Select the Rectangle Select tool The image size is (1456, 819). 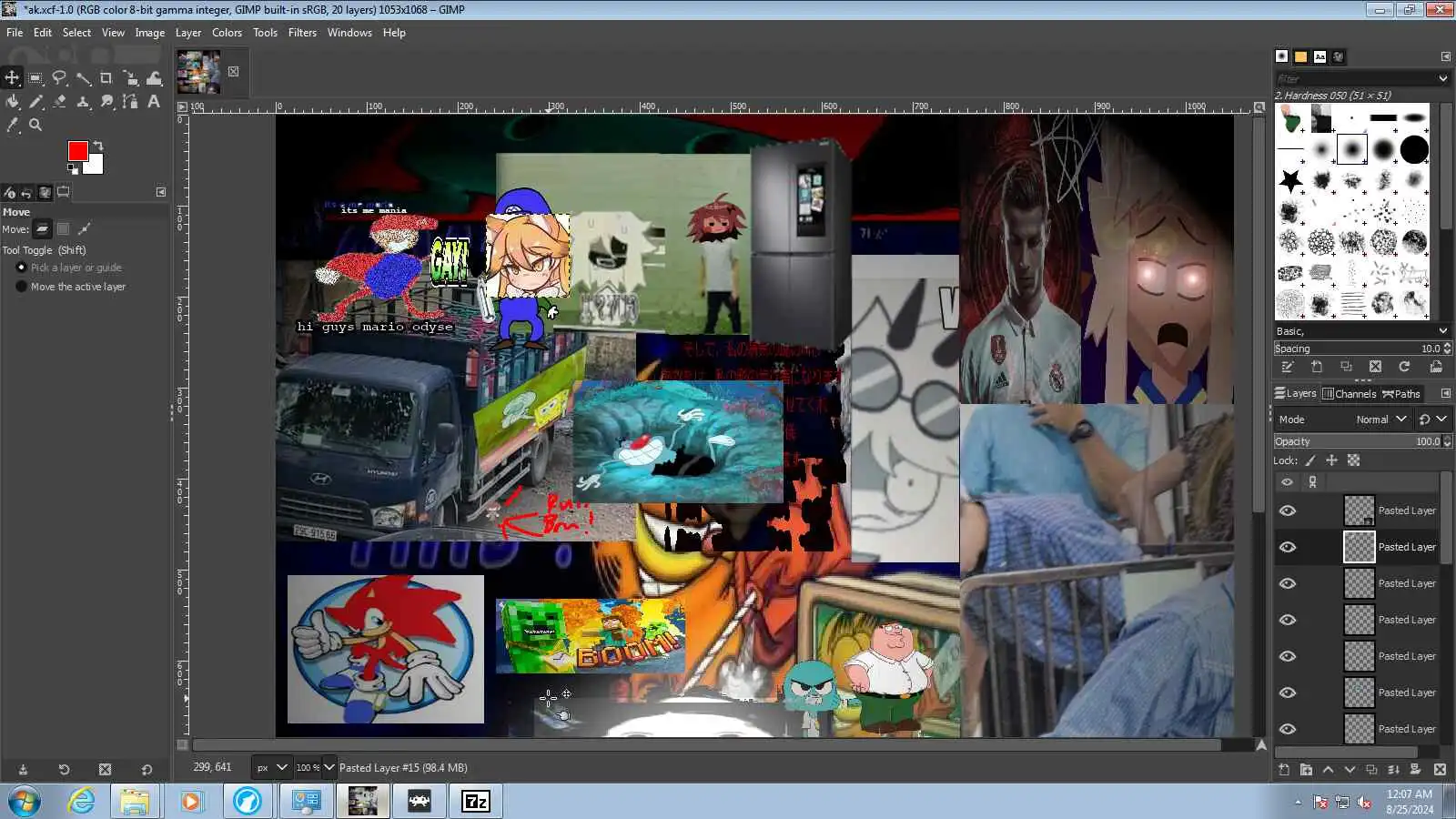[x=35, y=78]
